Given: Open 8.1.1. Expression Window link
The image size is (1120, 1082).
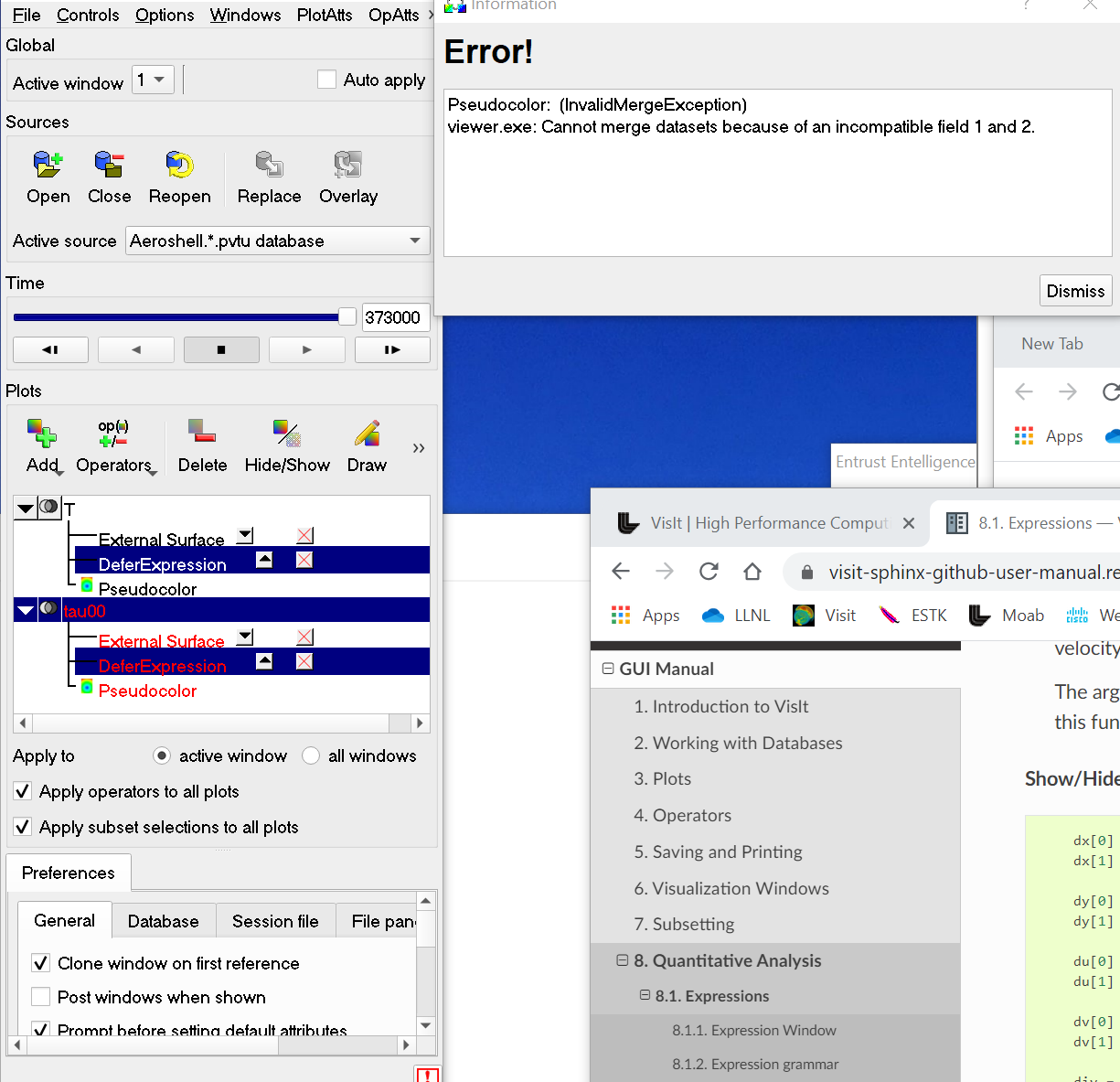Looking at the screenshot, I should coord(754,1030).
